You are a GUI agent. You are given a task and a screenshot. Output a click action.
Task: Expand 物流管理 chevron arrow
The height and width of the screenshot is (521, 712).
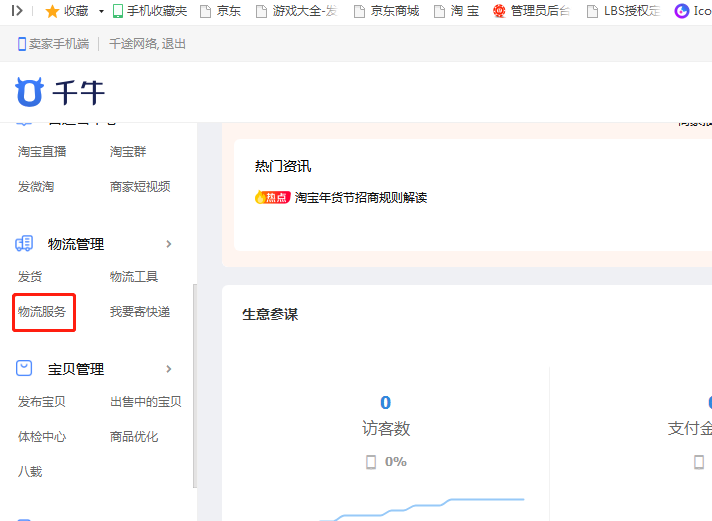click(169, 244)
